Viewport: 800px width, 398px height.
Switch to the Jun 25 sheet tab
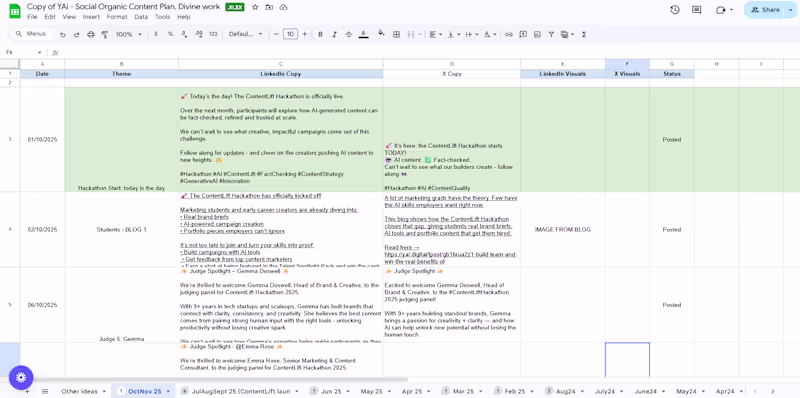[332, 391]
